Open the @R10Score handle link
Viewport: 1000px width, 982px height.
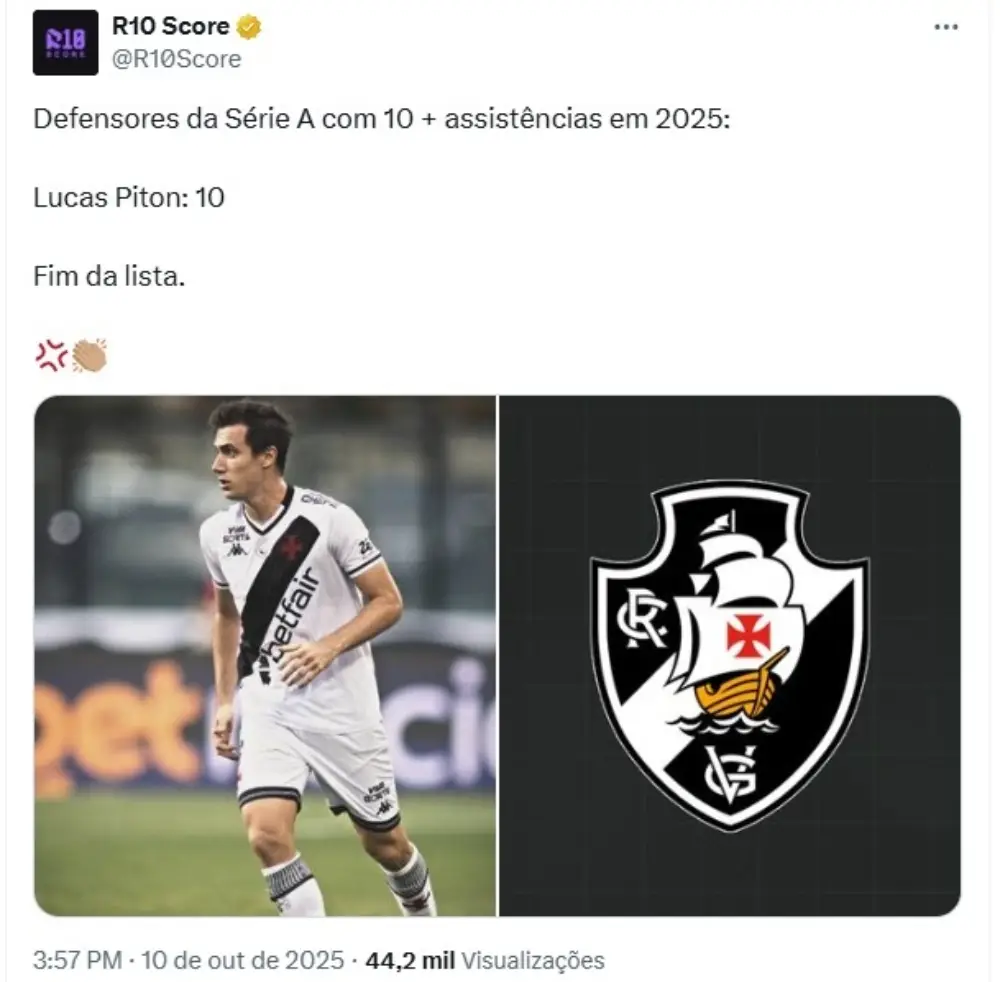(177, 59)
